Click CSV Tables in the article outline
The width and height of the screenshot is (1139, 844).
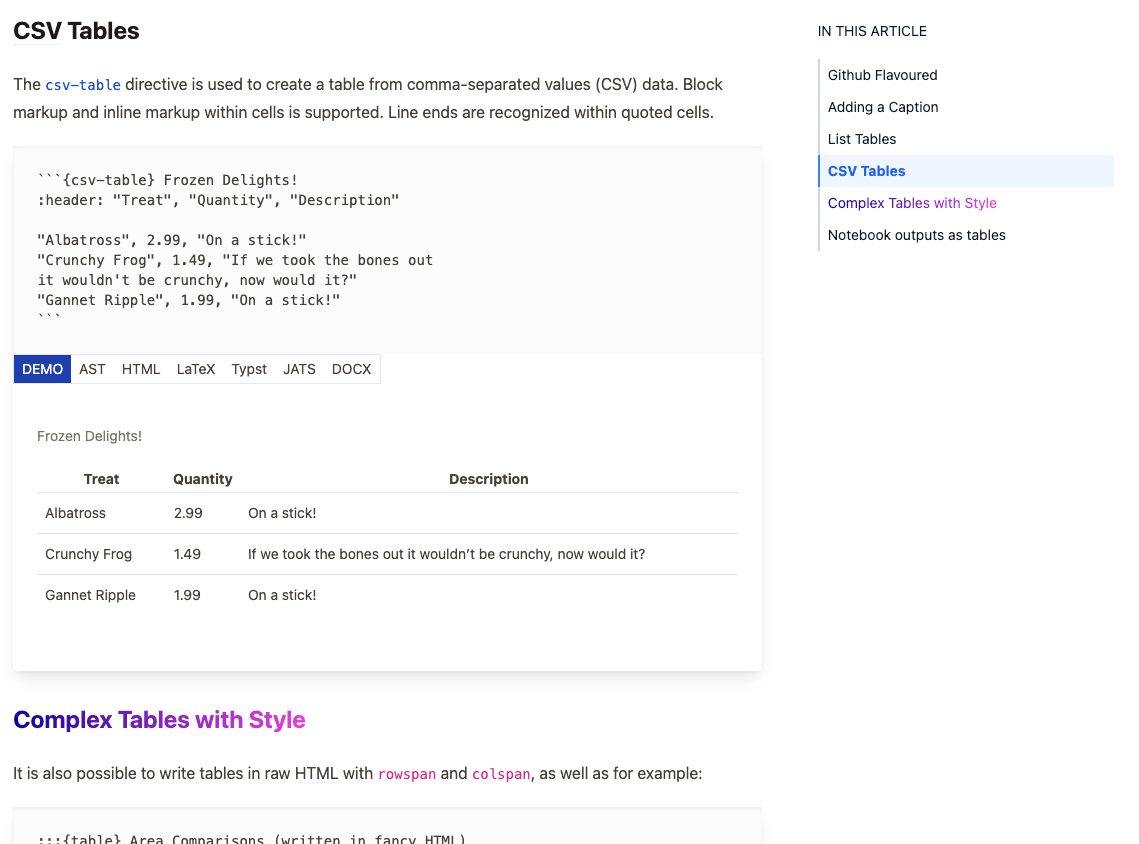pyautogui.click(x=866, y=171)
